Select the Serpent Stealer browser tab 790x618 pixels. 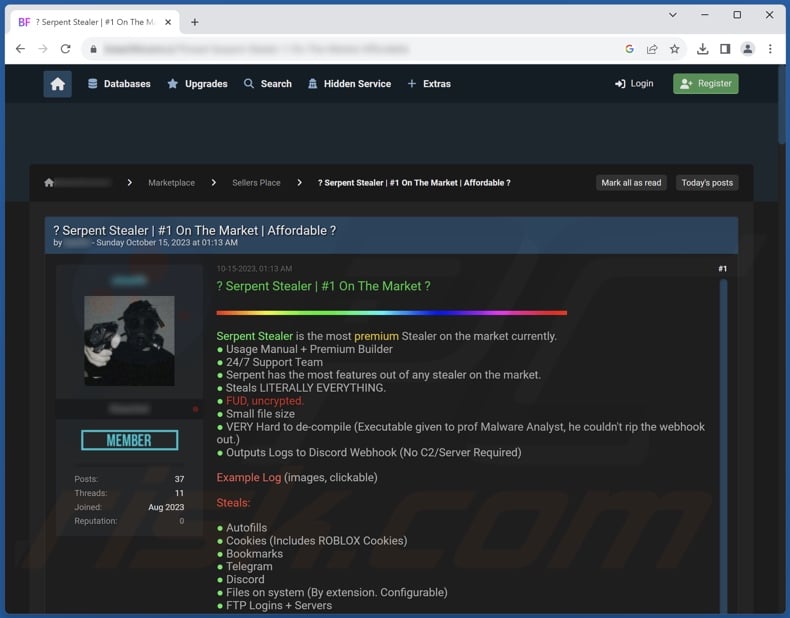(x=95, y=22)
